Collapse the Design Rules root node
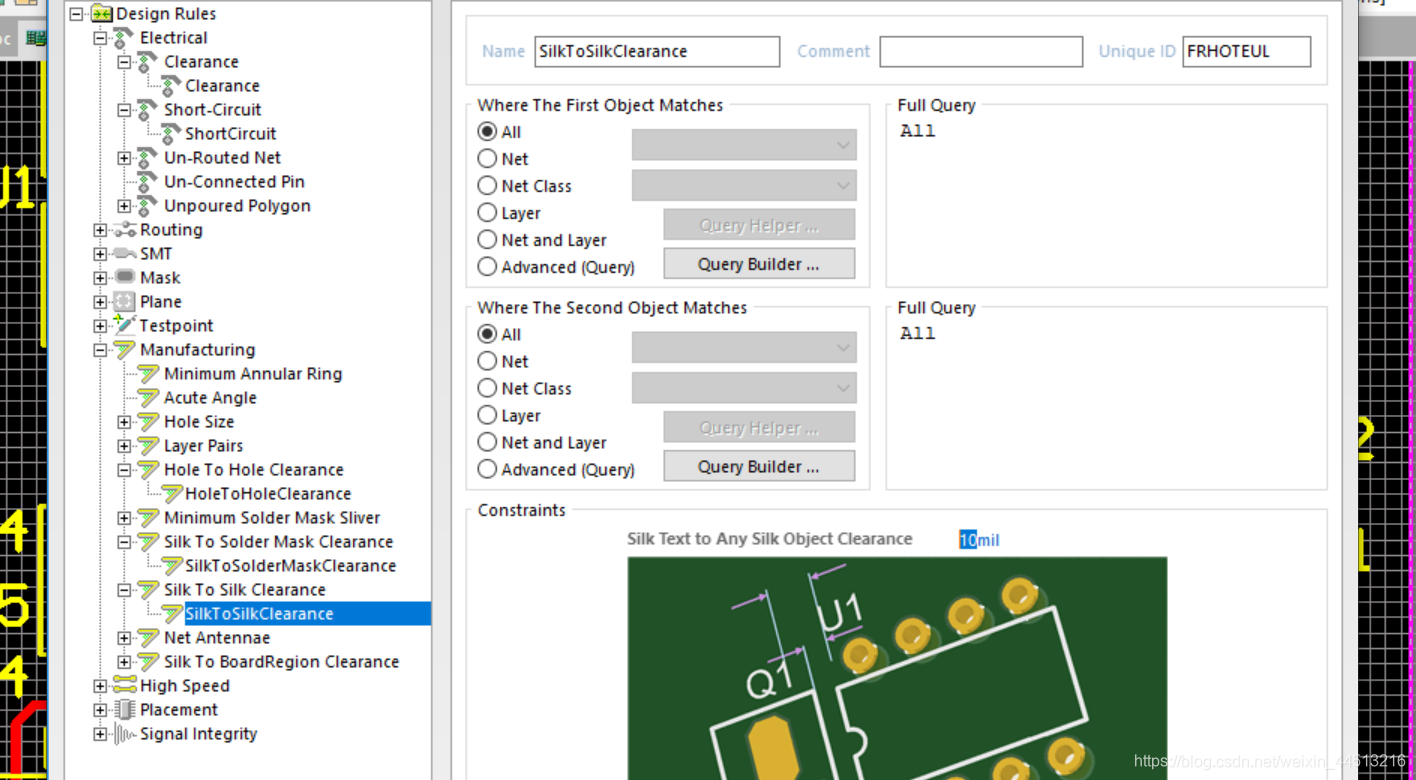The width and height of the screenshot is (1416, 780). coord(76,14)
